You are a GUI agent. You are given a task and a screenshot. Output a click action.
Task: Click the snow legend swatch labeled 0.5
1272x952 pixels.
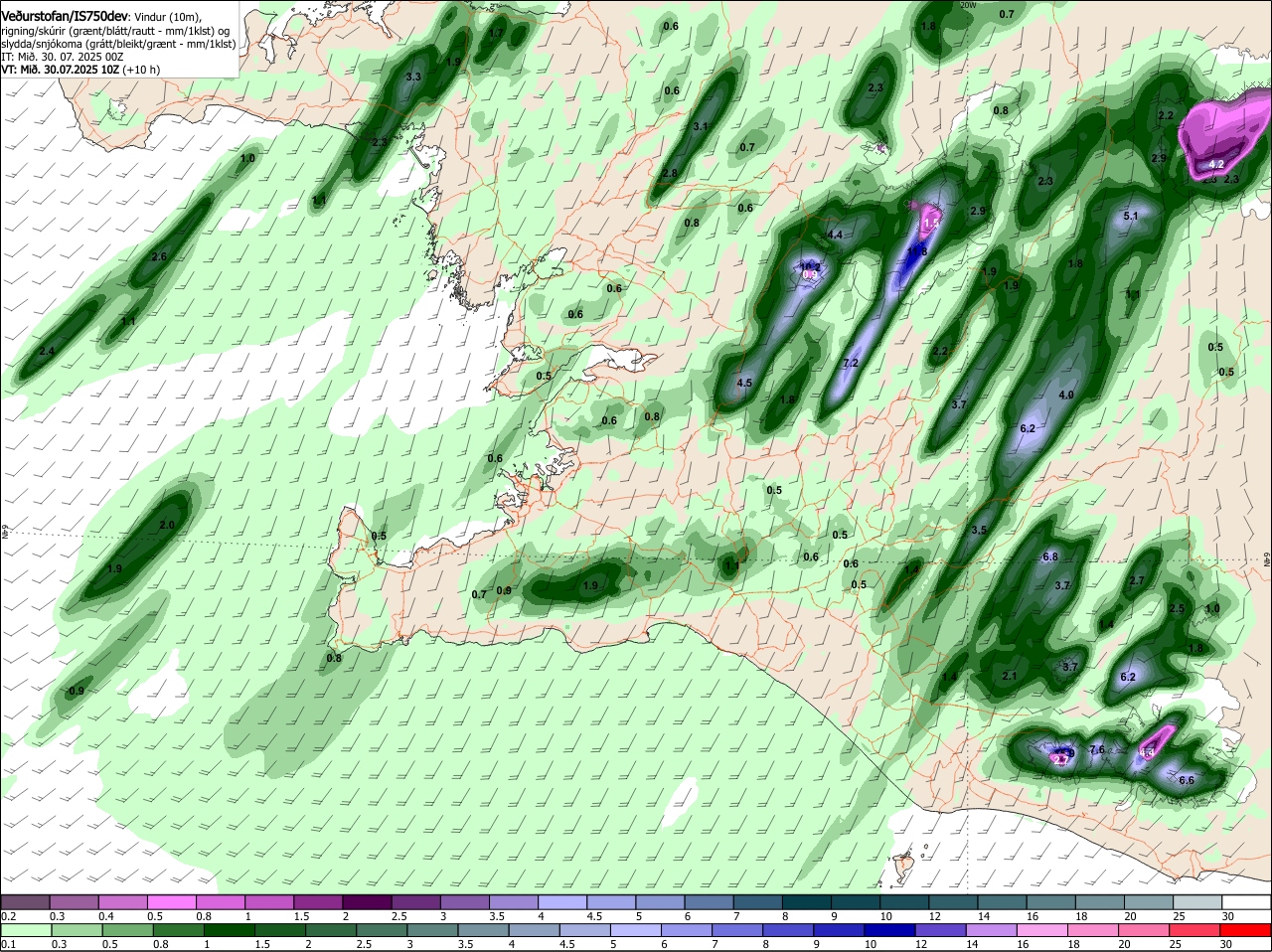(x=172, y=901)
